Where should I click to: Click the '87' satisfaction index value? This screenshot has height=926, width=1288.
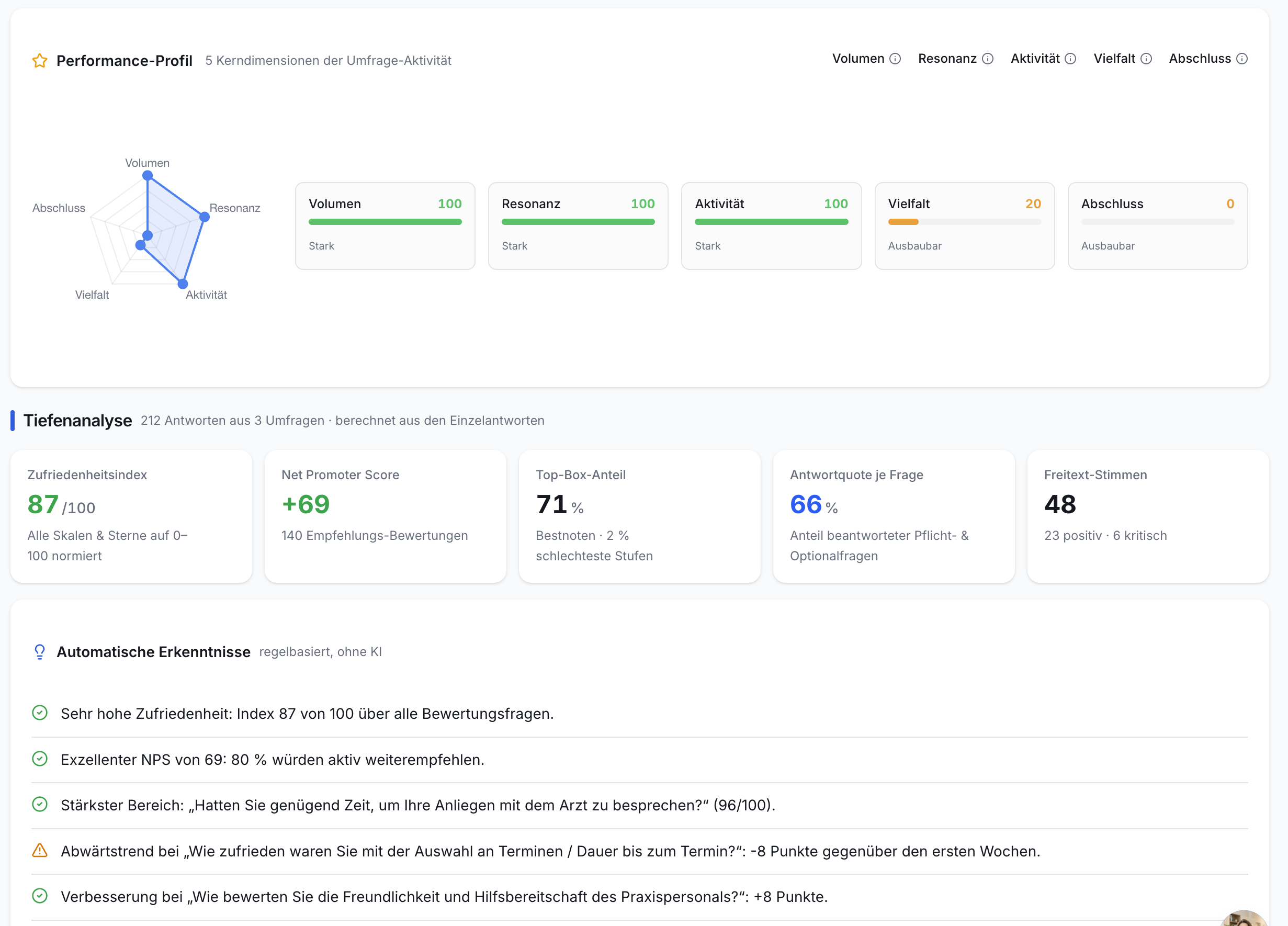[x=42, y=504]
